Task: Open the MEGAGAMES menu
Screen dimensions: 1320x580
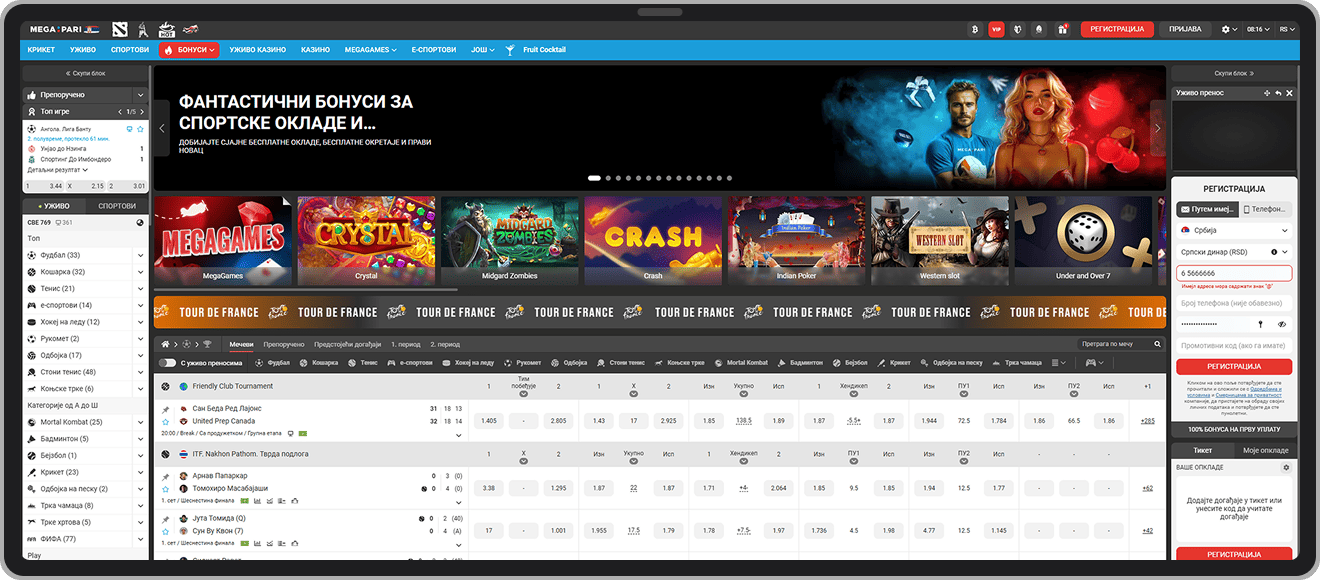Action: (x=370, y=50)
